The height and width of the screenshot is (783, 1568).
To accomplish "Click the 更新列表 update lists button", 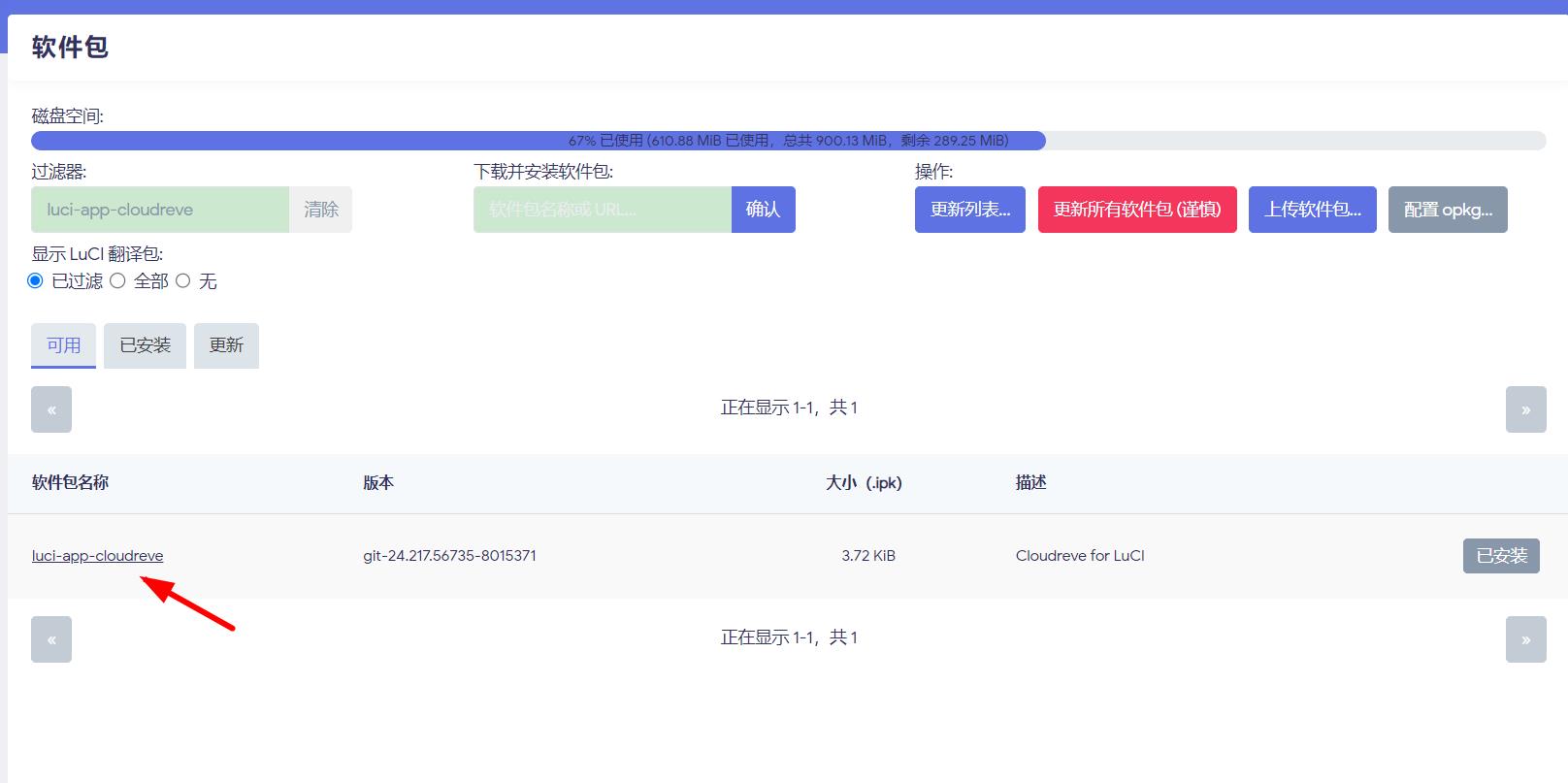I will pos(970,210).
